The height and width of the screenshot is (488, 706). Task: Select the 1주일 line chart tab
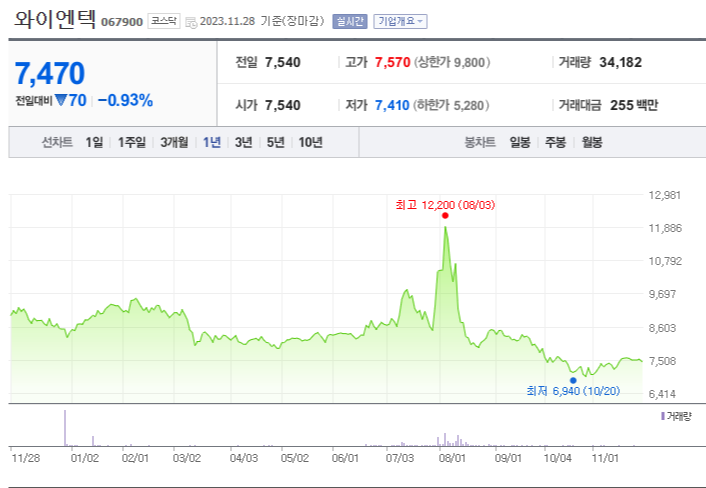click(131, 142)
